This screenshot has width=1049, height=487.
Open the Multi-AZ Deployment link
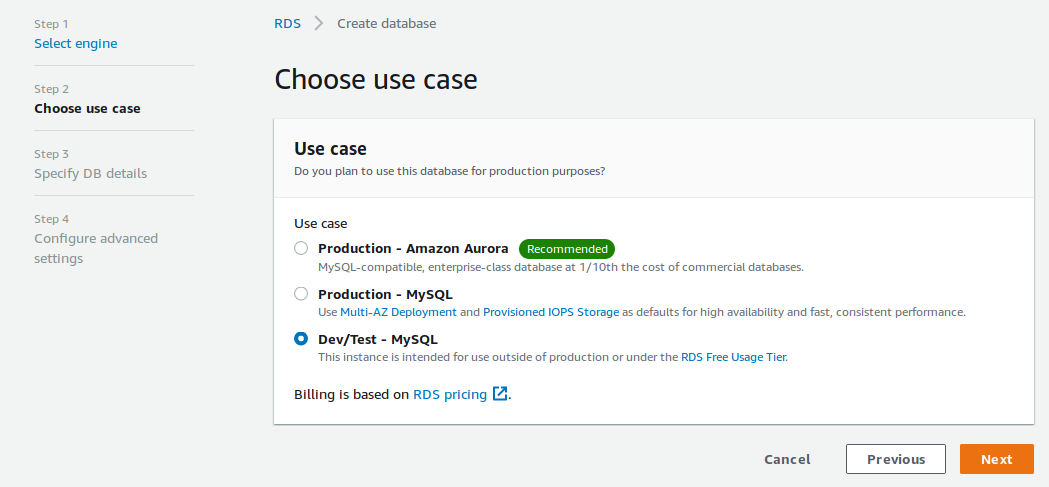click(399, 312)
